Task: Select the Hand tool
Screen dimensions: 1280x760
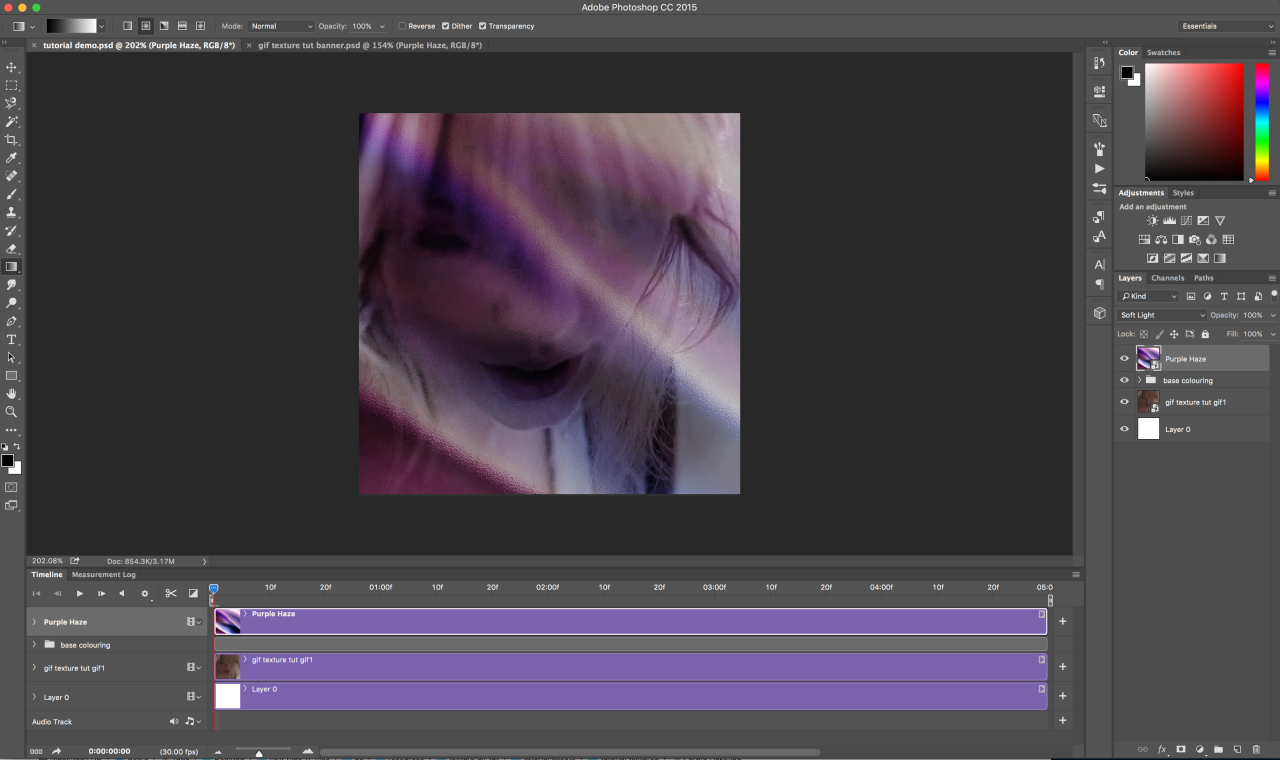Action: click(12, 394)
